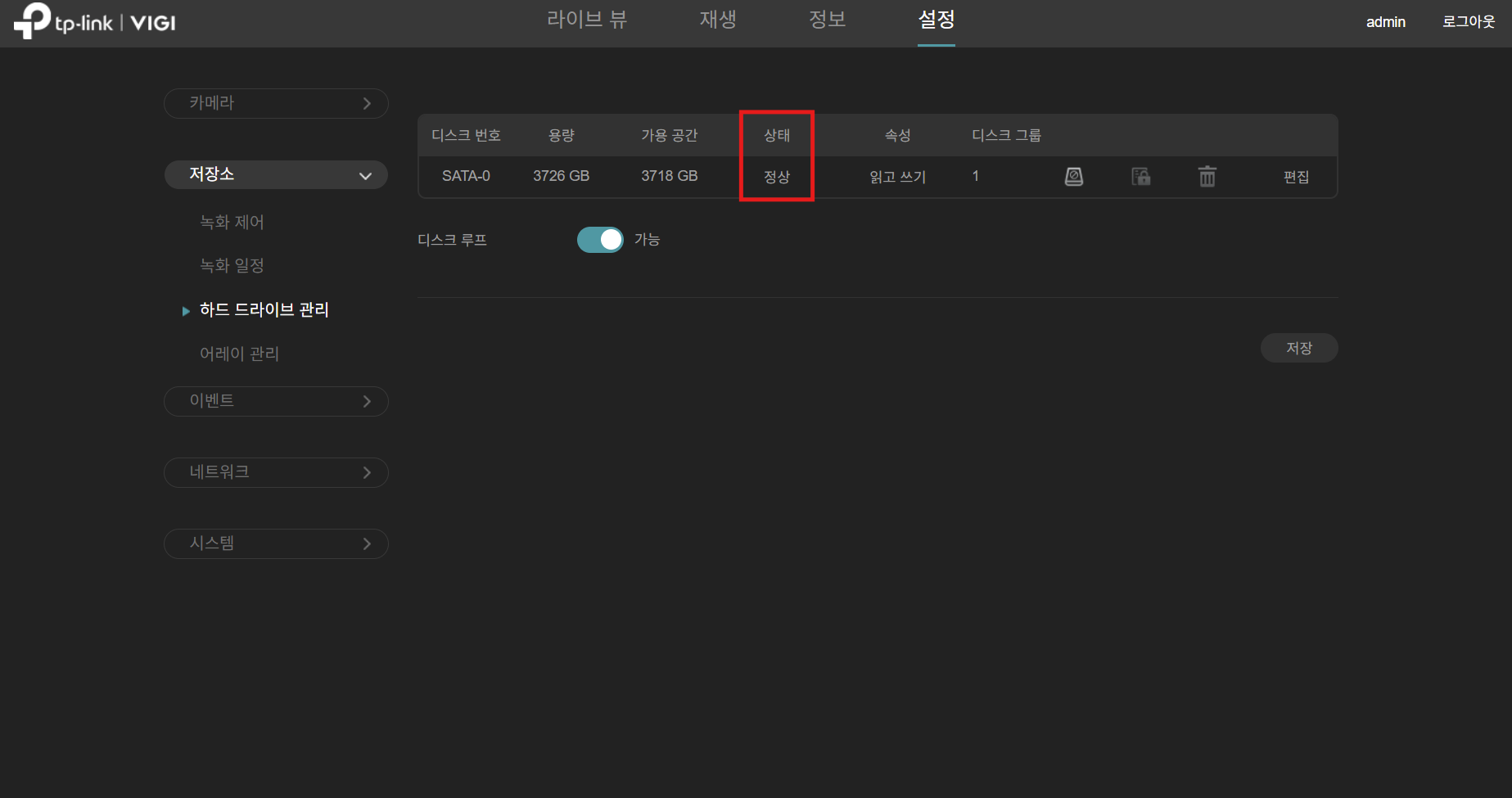Click 로그아웃 to log out
The width and height of the screenshot is (1512, 798).
1468,22
